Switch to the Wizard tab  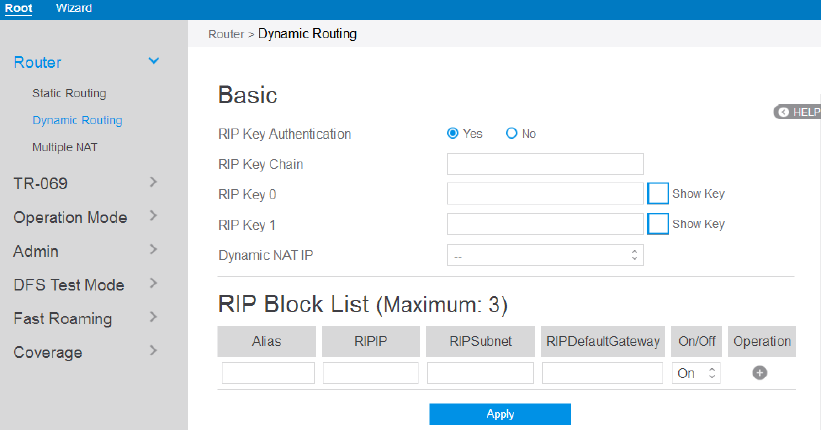[74, 8]
